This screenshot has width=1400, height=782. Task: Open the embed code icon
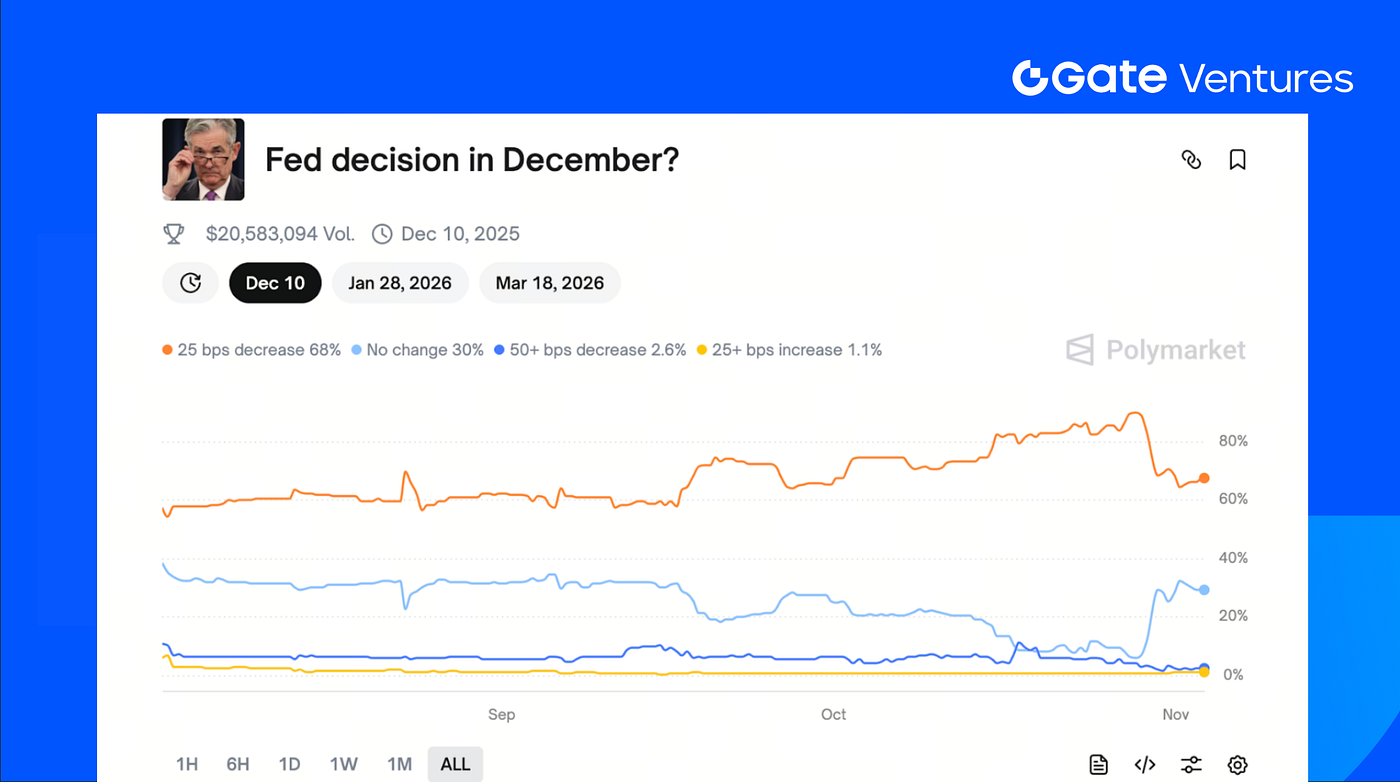(x=1145, y=765)
